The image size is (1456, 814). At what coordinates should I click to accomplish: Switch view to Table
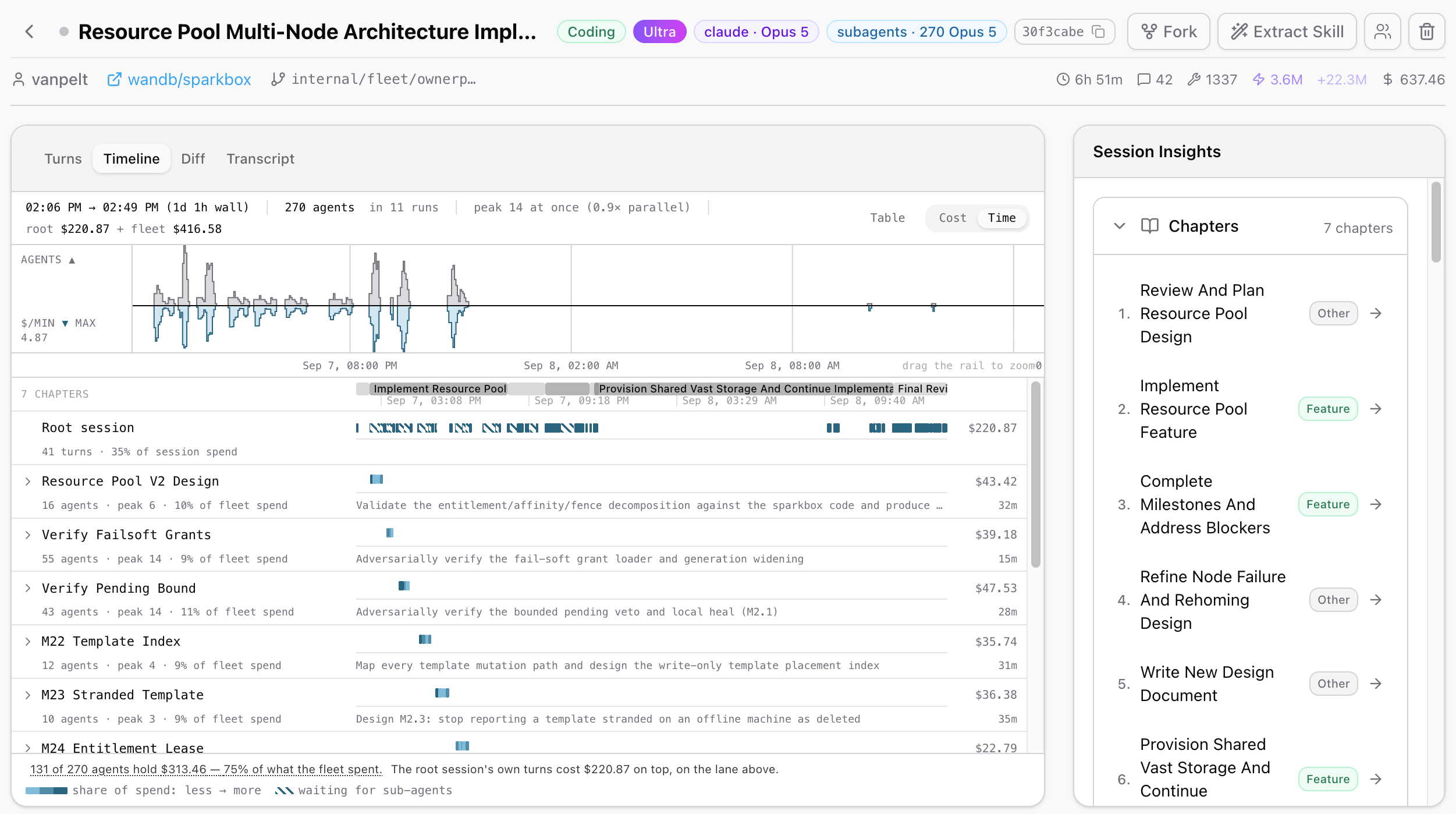[887, 218]
